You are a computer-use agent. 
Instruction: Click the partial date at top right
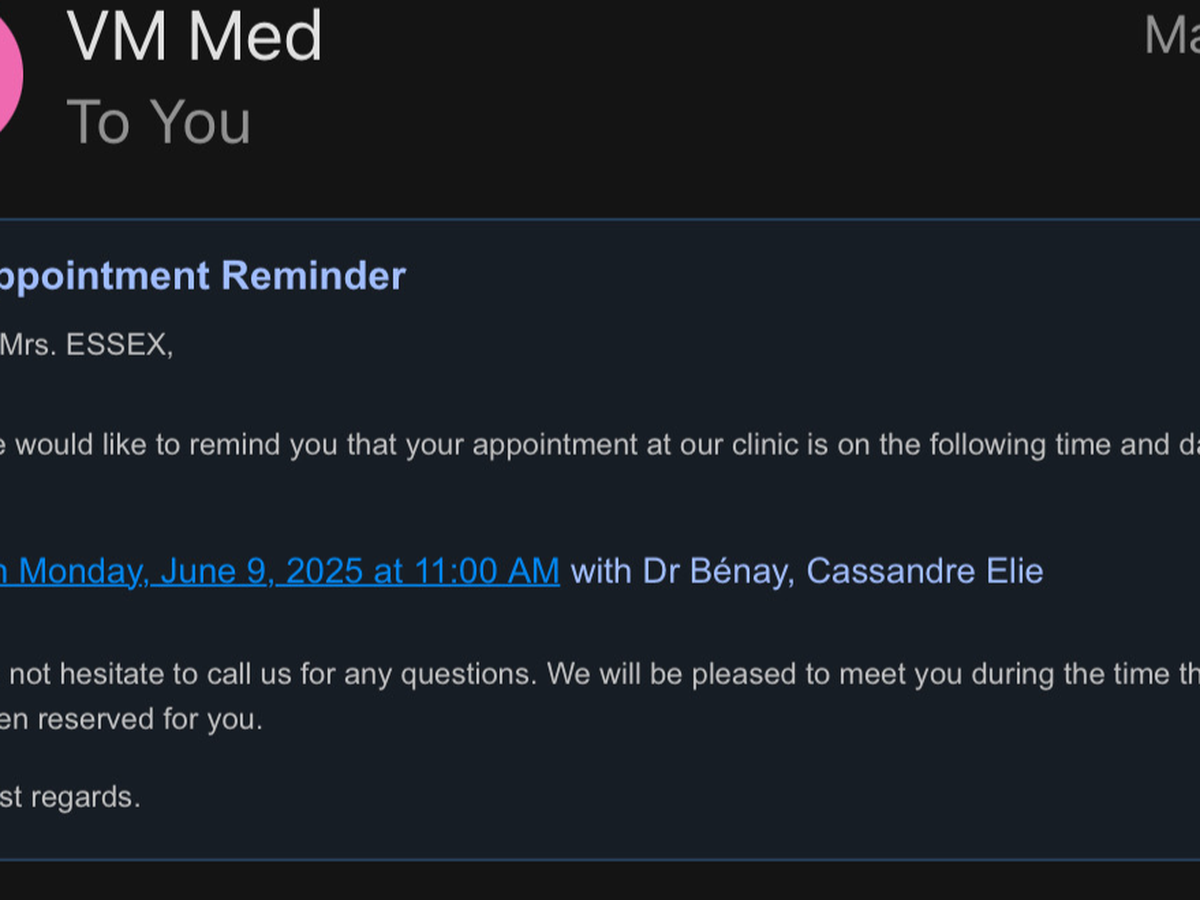click(1172, 36)
